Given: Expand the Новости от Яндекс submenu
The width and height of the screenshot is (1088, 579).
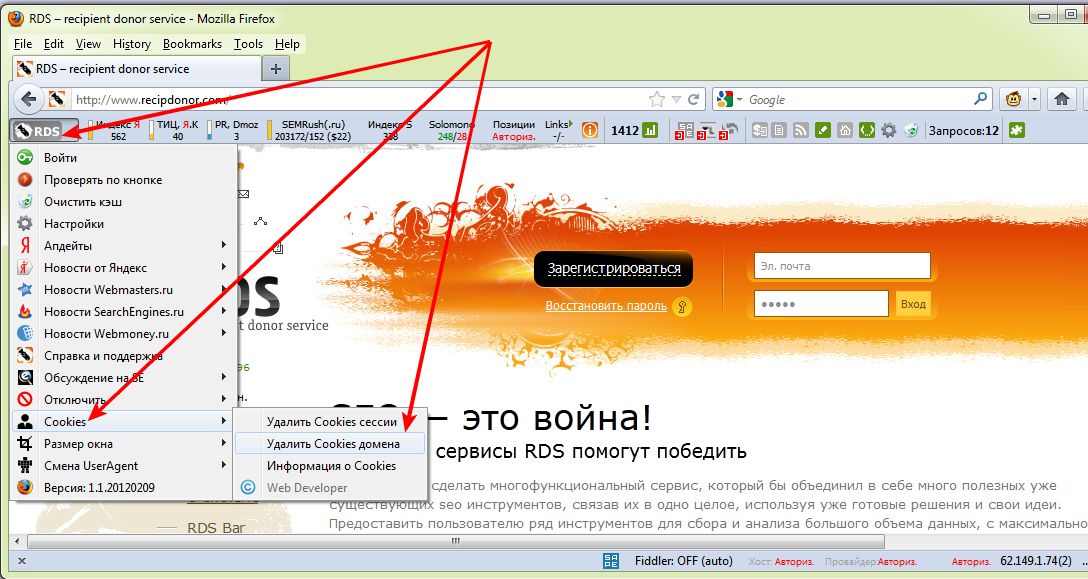Looking at the screenshot, I should point(124,268).
